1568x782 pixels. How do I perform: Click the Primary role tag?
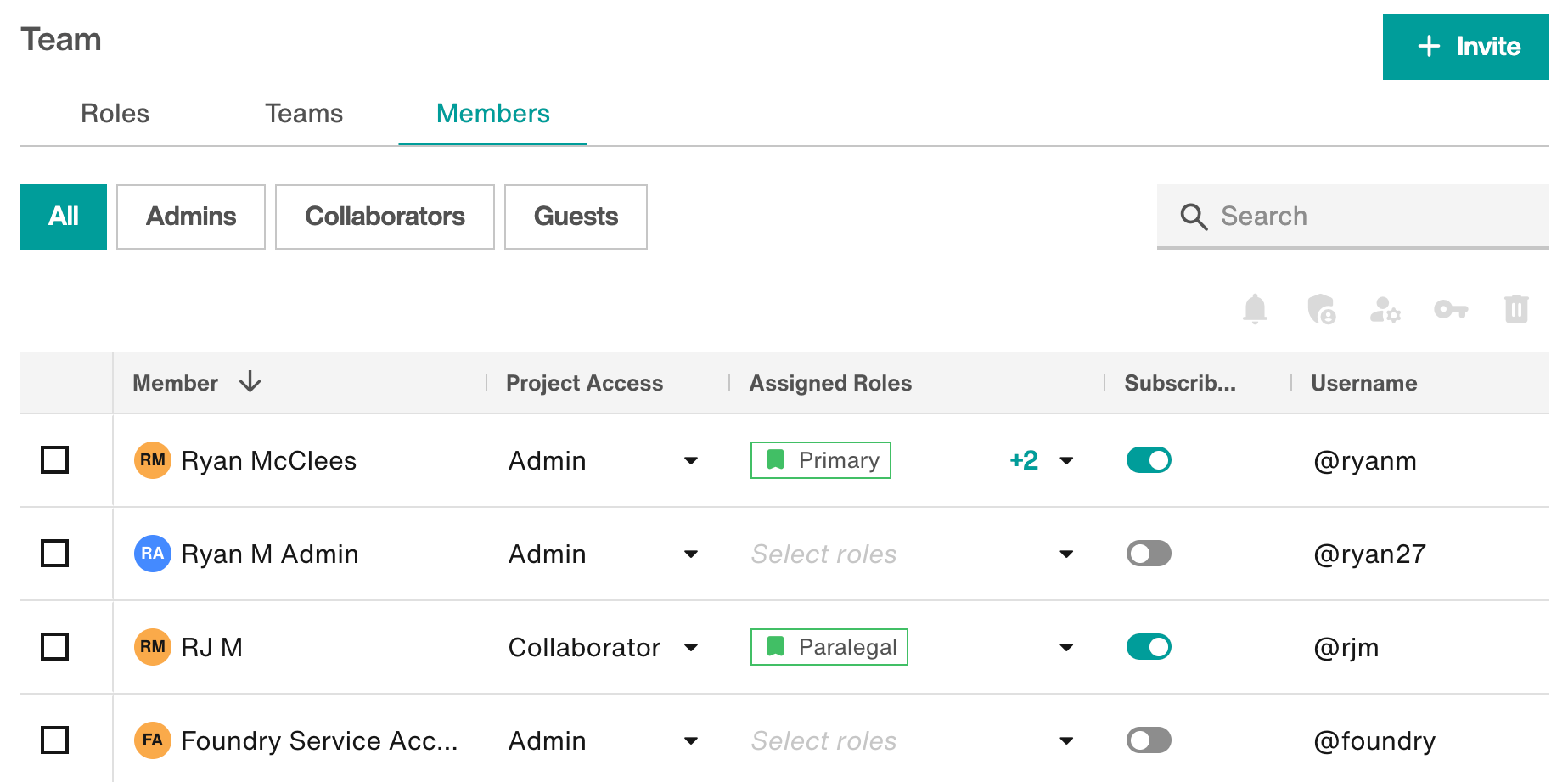(x=821, y=460)
